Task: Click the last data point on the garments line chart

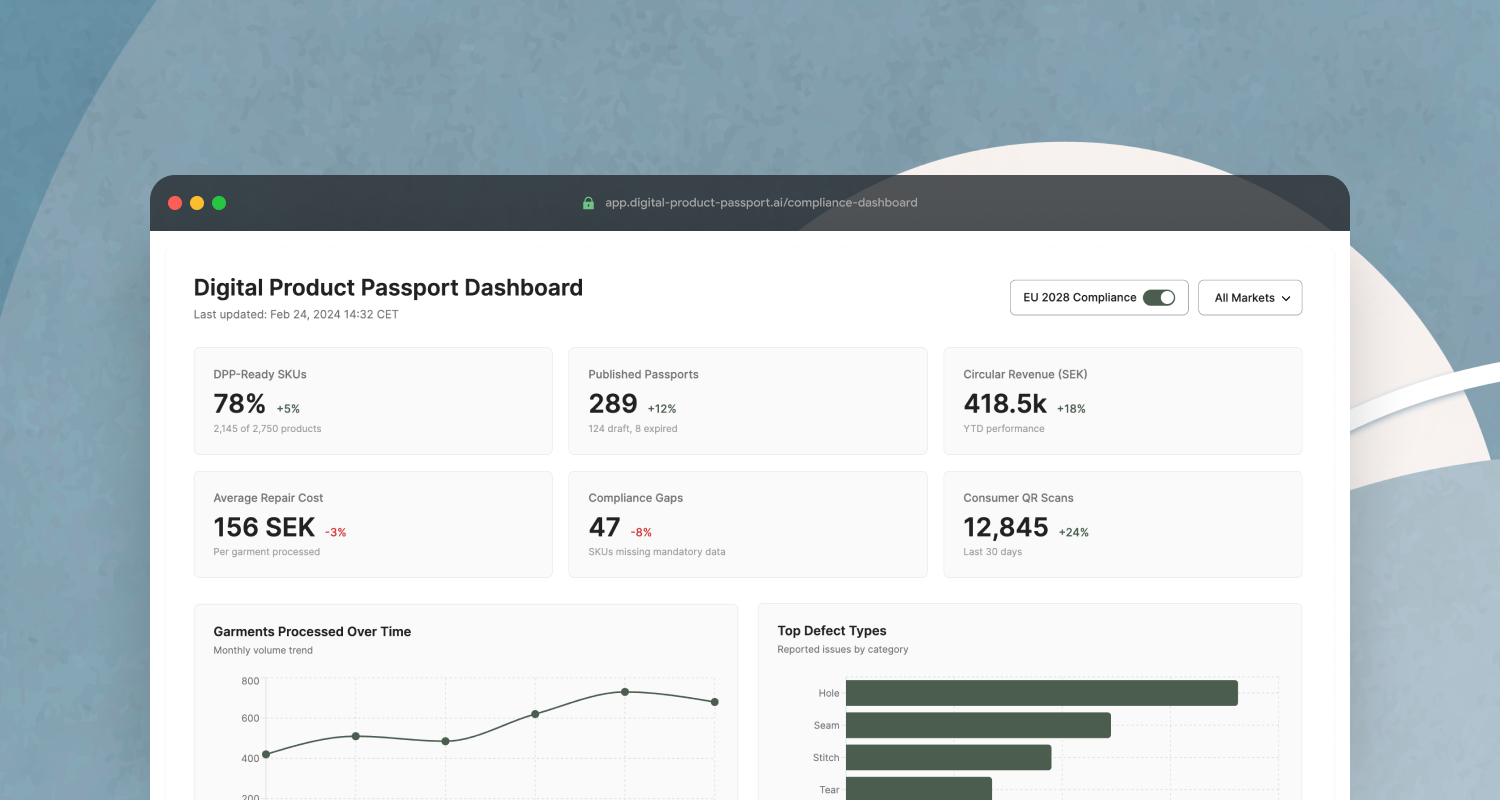Action: pos(714,702)
